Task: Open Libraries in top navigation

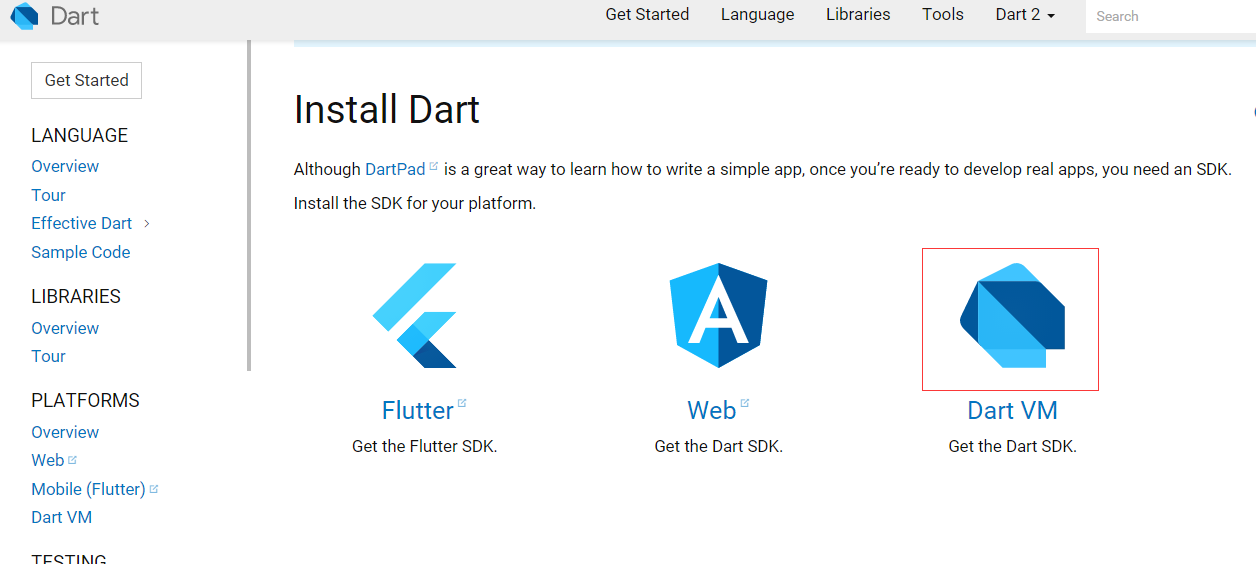Action: tap(858, 15)
